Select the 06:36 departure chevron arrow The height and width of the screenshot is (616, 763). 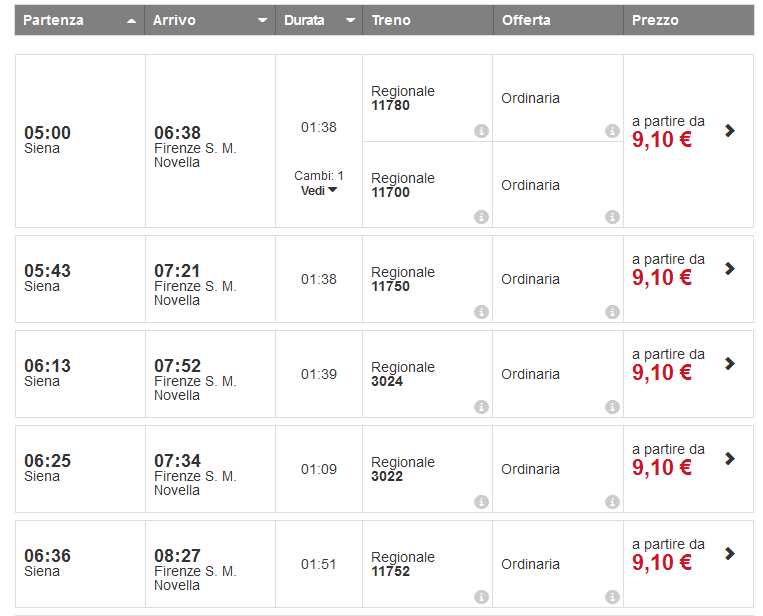point(730,553)
